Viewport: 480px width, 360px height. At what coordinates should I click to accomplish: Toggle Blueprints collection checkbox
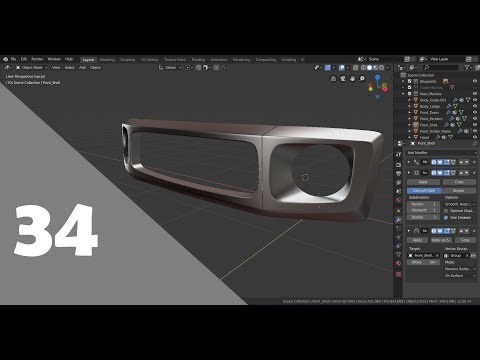[410, 81]
